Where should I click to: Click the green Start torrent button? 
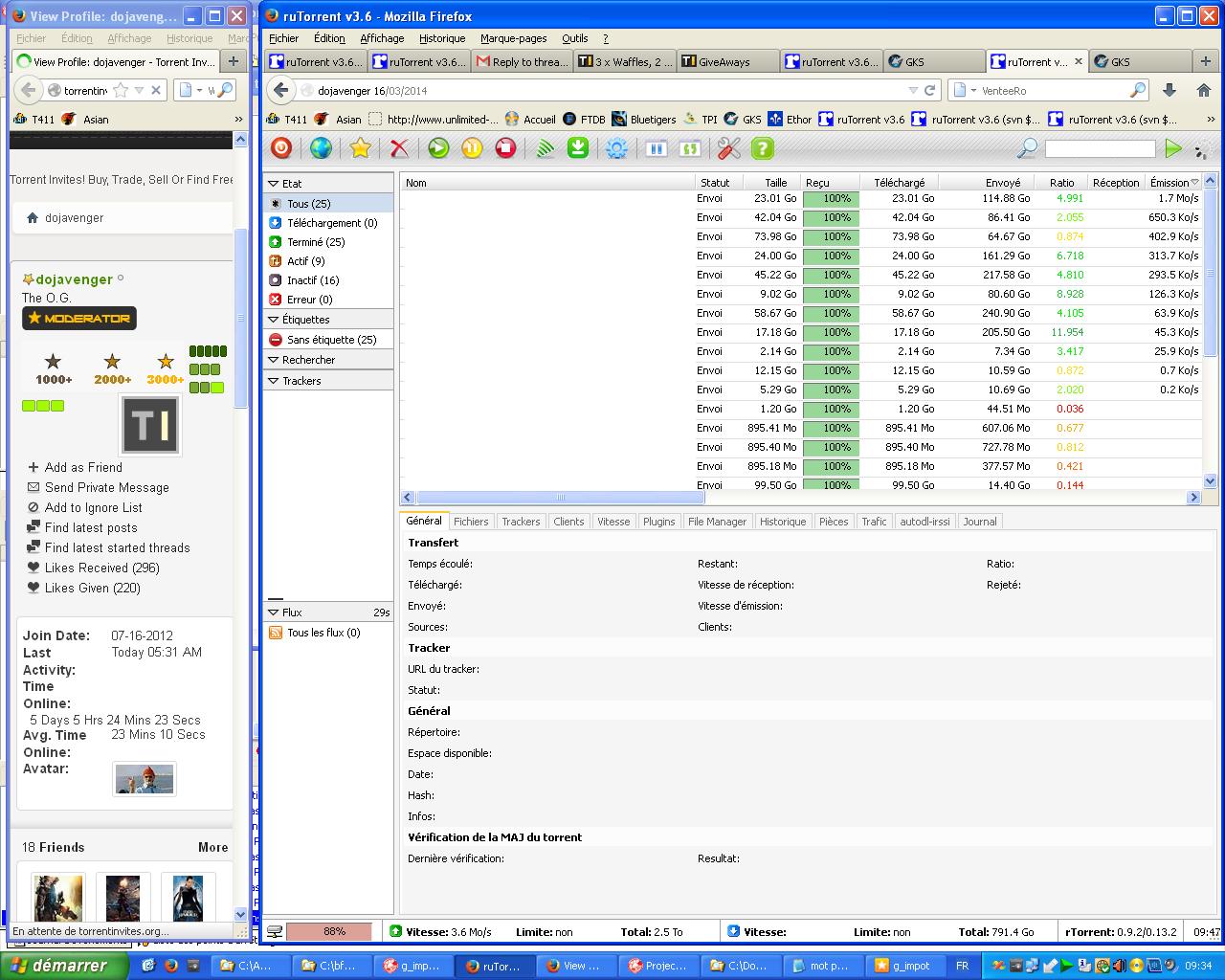coord(438,148)
